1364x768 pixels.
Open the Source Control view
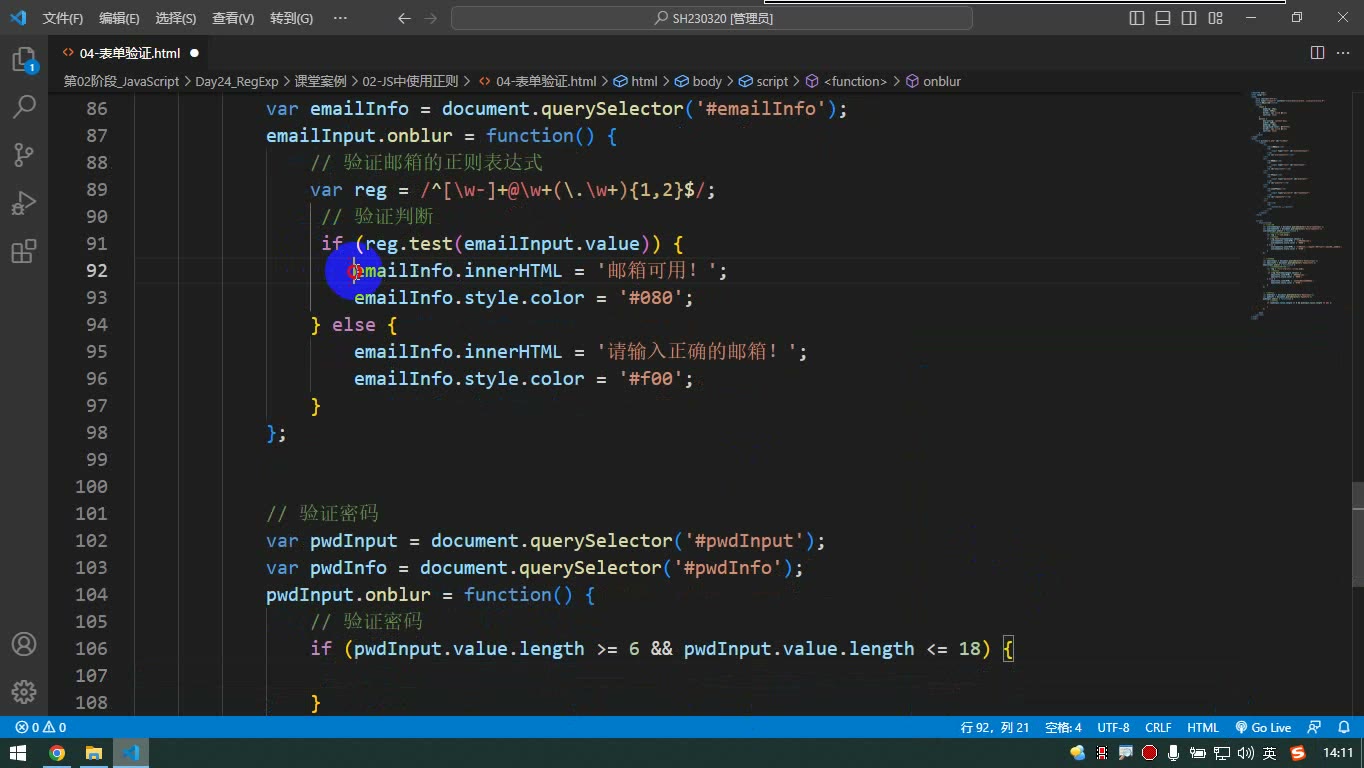pyautogui.click(x=24, y=154)
